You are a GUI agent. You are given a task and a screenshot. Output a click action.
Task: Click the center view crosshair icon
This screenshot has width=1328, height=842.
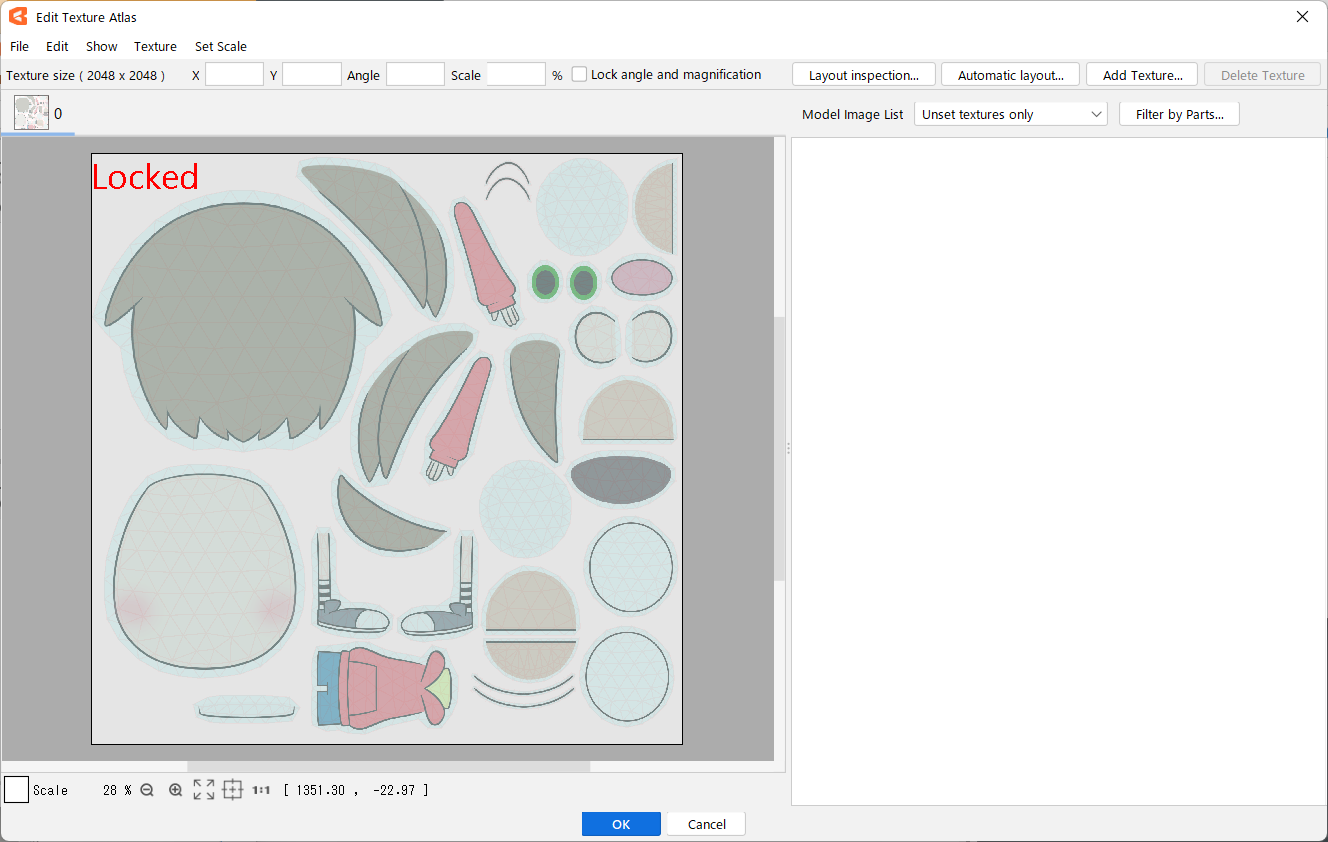pos(232,790)
